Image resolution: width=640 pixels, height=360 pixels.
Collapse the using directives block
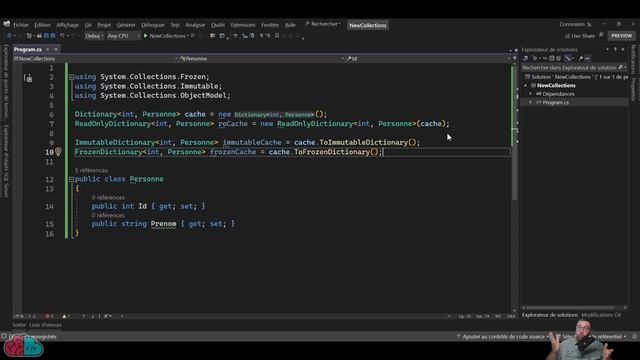[71, 77]
